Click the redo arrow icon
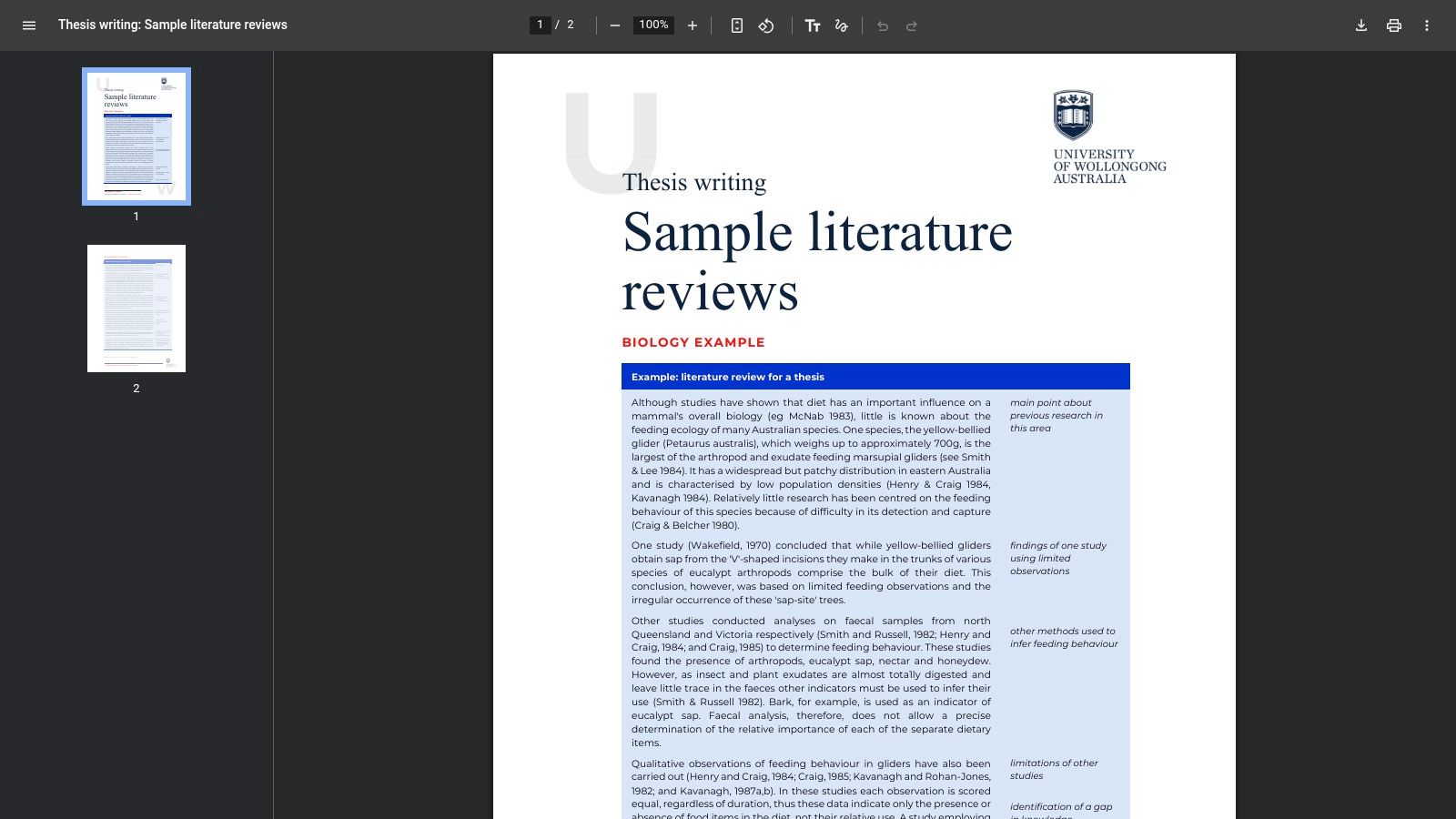Screen dimensions: 1456x819 (x=912, y=25)
